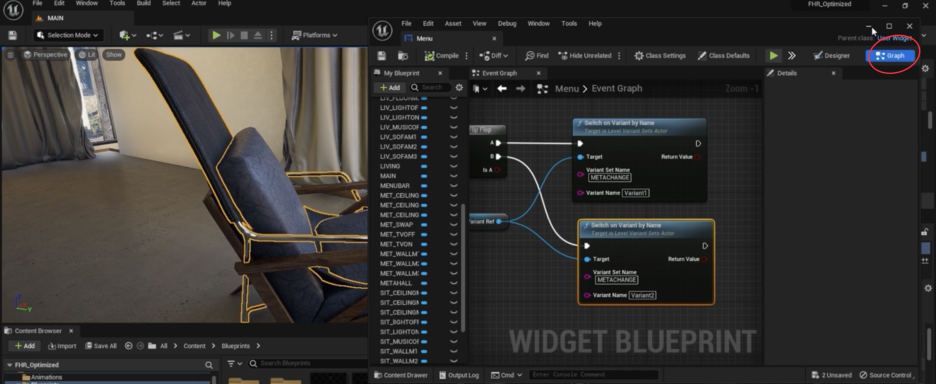The height and width of the screenshot is (384, 936).
Task: Open Class Defaults
Action: coord(723,56)
